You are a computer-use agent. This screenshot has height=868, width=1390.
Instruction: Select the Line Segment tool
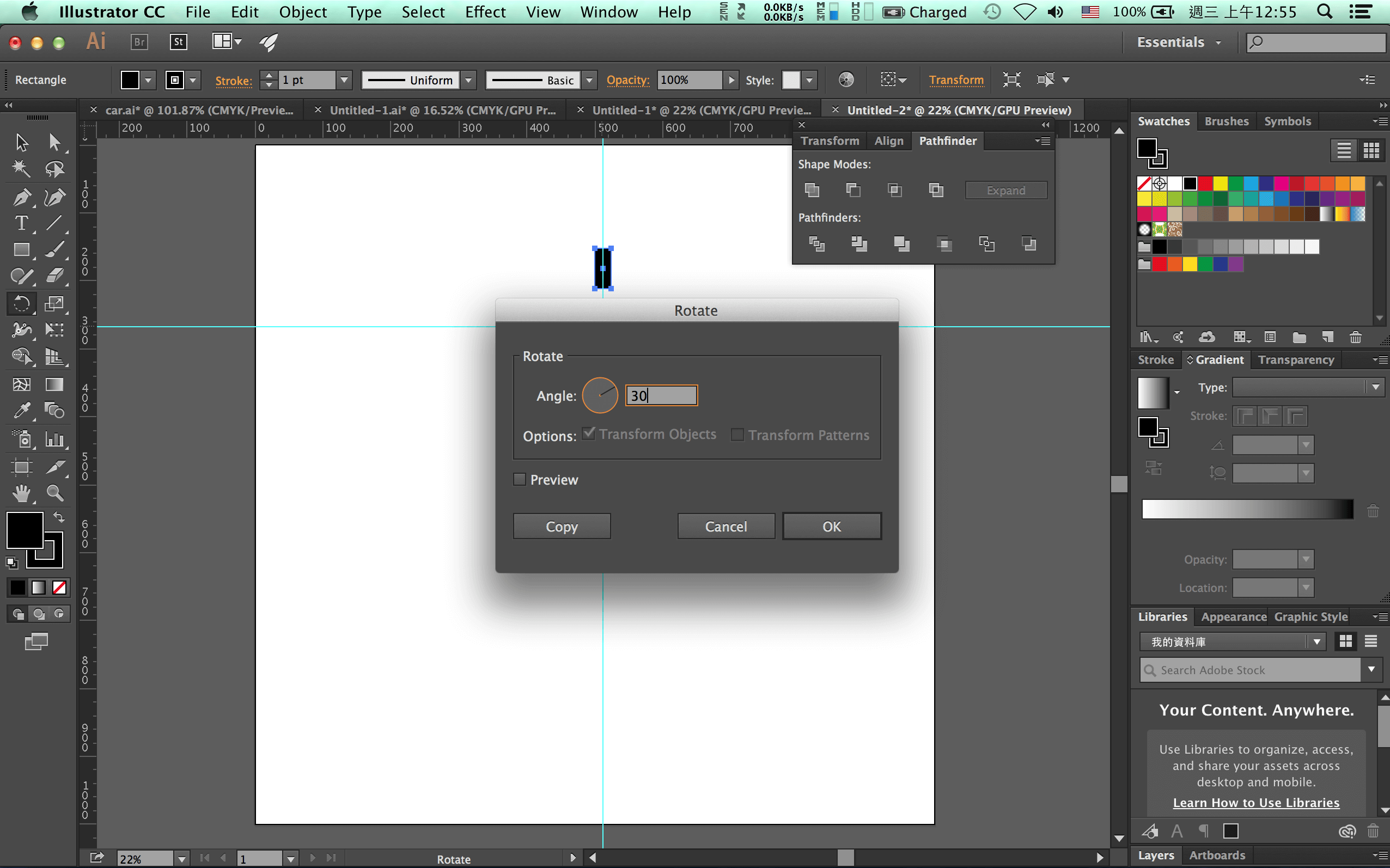[54, 223]
